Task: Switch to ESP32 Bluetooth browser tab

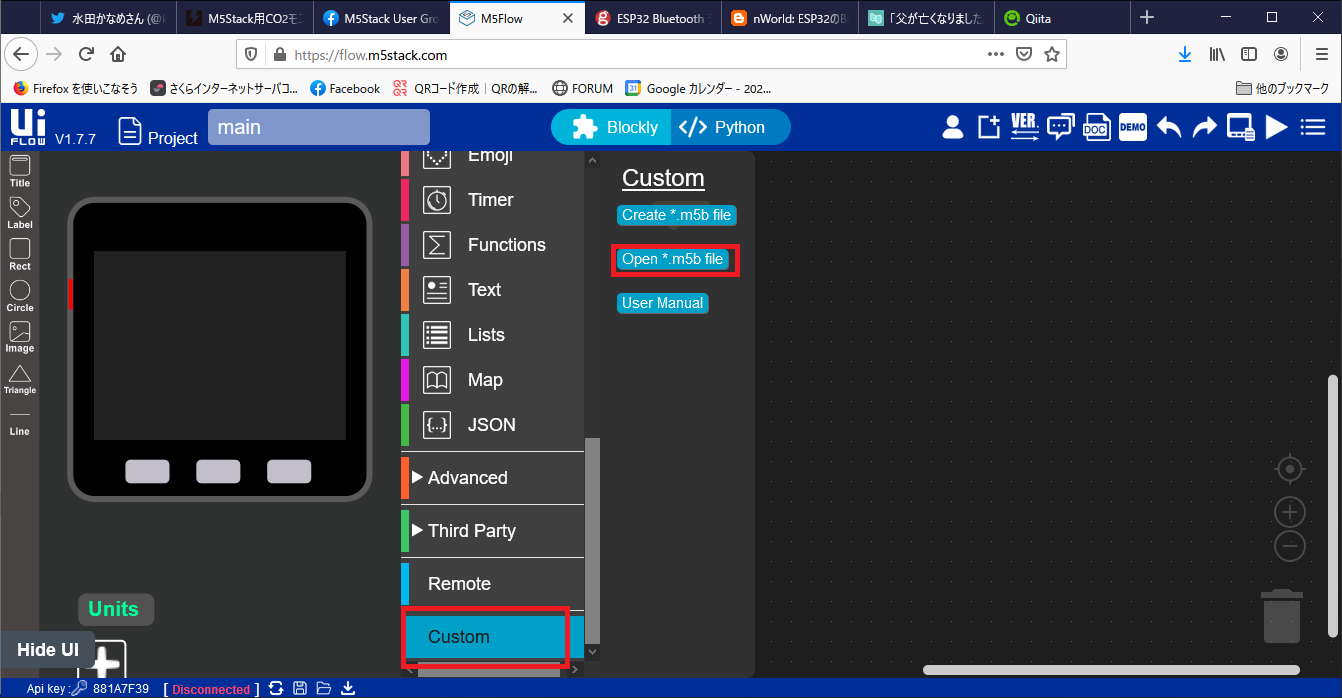Action: pyautogui.click(x=652, y=18)
